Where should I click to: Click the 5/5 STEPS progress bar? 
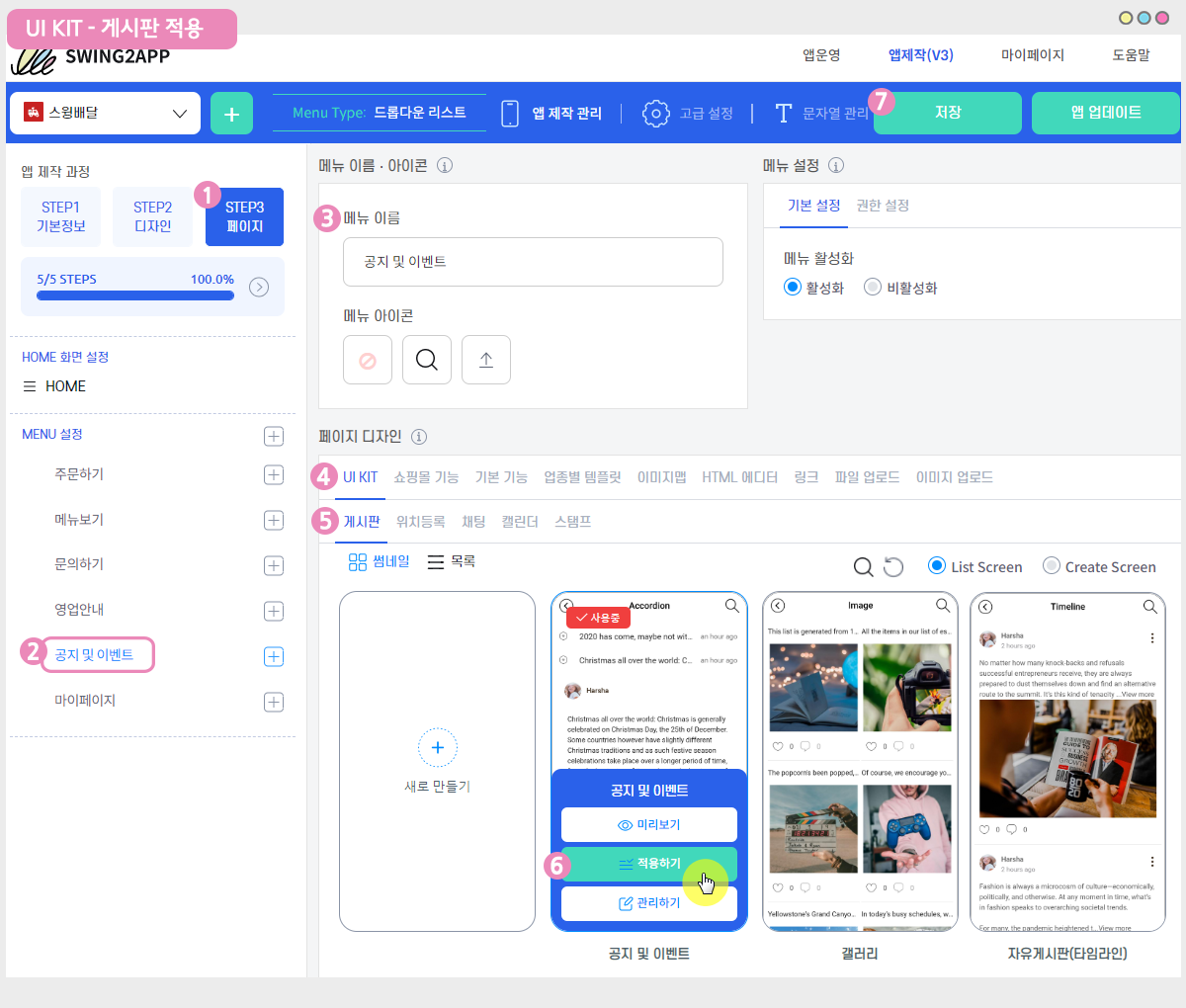click(x=135, y=294)
